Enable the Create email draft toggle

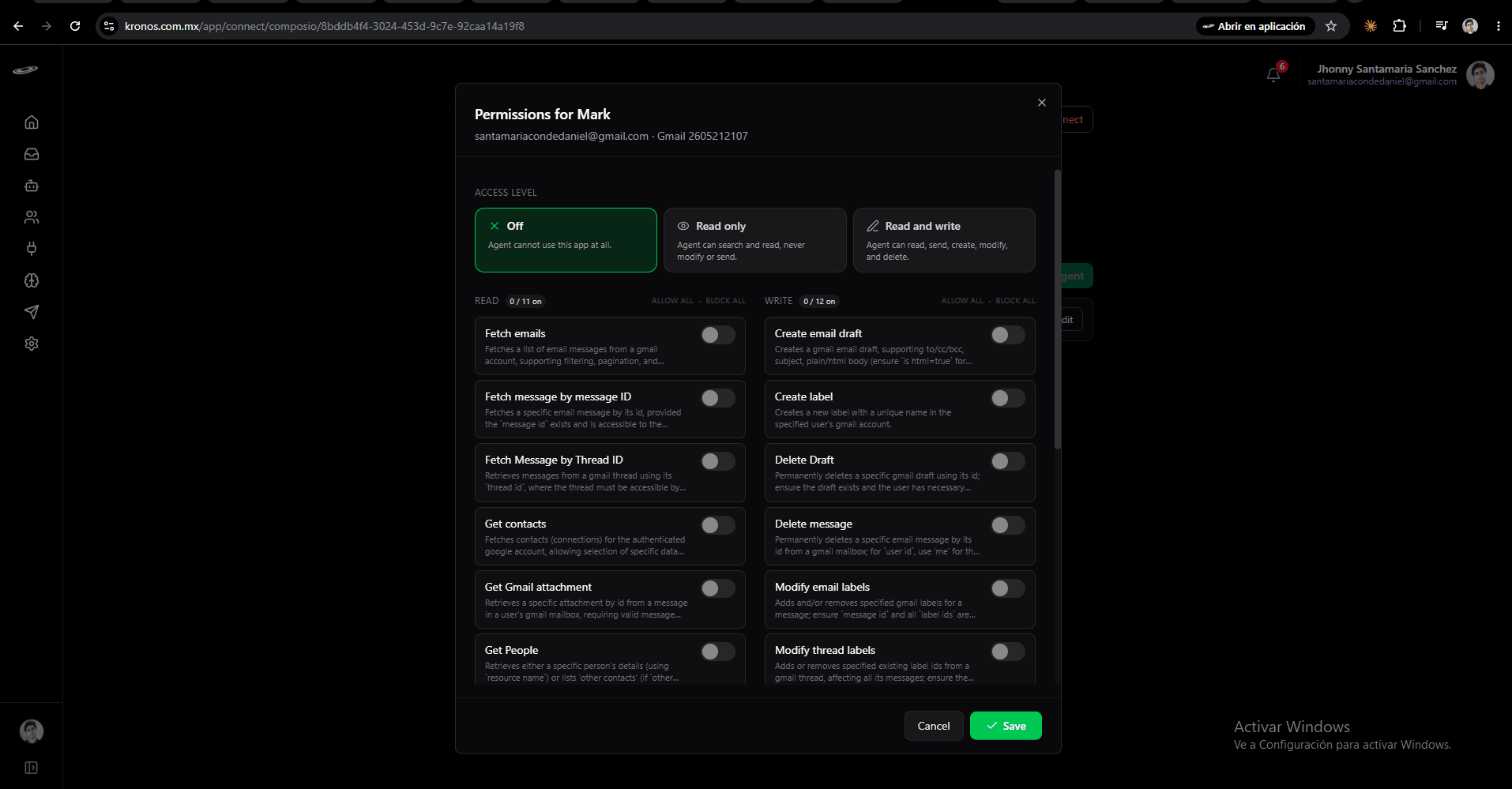[1008, 335]
